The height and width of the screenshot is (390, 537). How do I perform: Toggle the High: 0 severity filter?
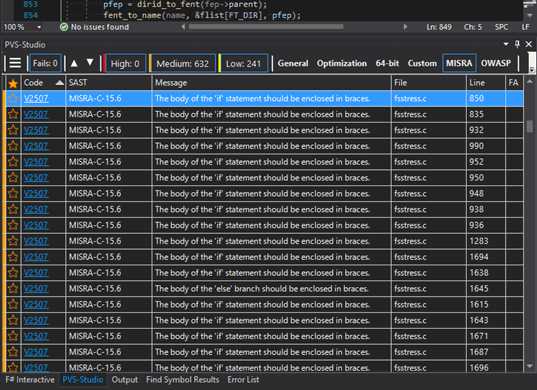point(125,63)
